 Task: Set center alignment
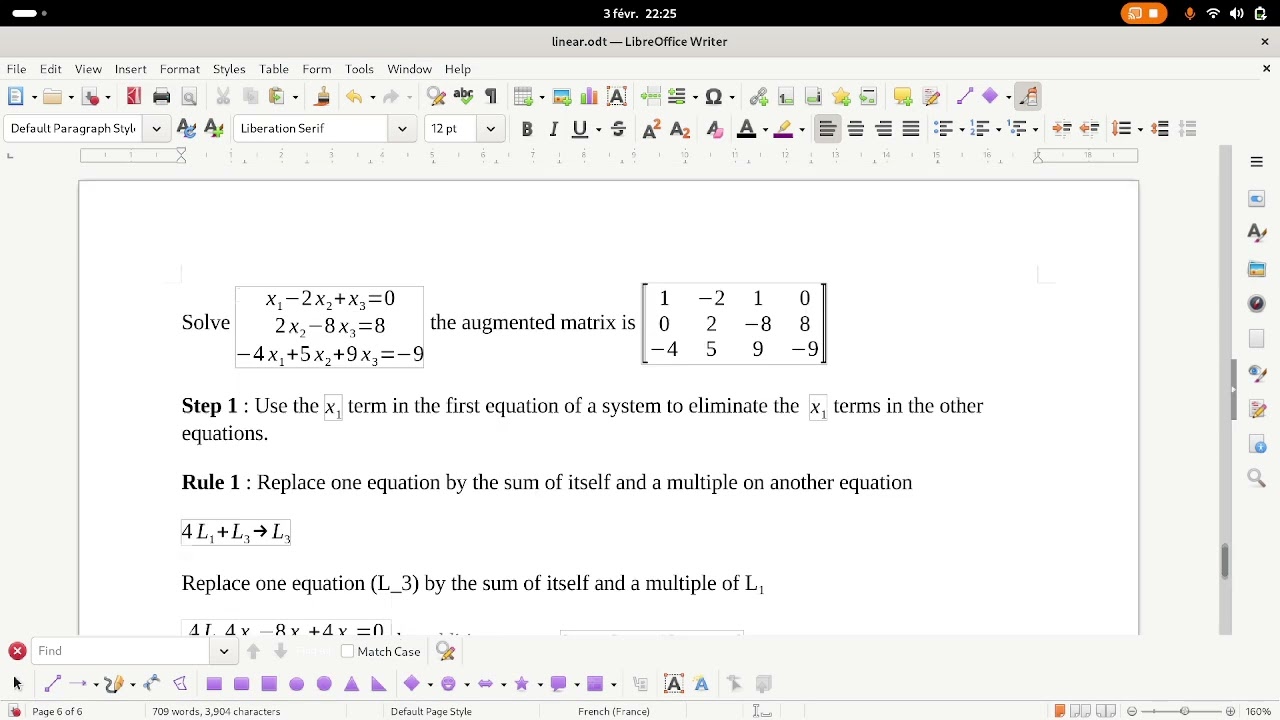point(856,129)
